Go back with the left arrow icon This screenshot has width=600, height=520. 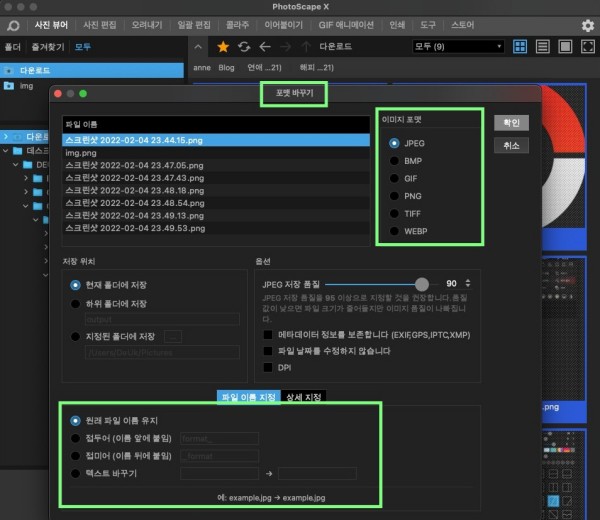click(264, 46)
